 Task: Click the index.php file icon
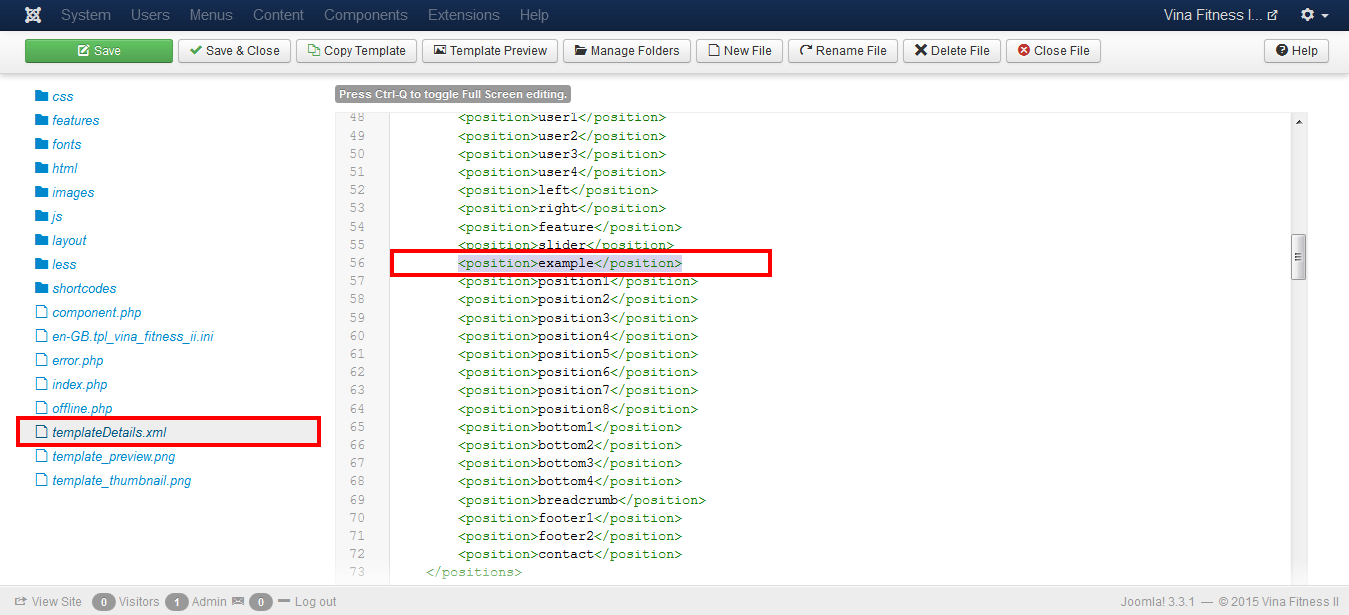(x=42, y=384)
